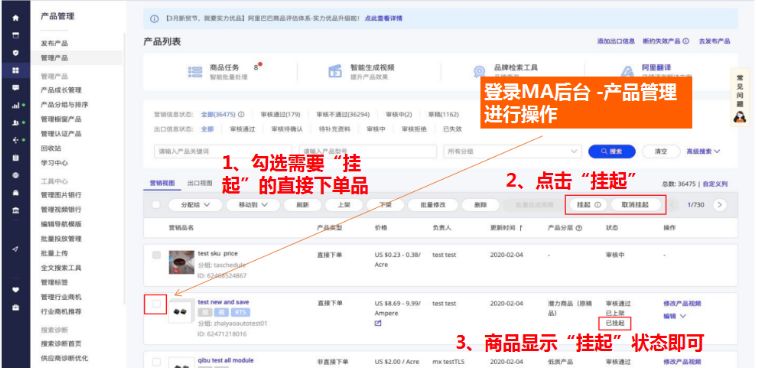Open the 分配给 dropdown
This screenshot has height=380, width=757.
pyautogui.click(x=196, y=205)
